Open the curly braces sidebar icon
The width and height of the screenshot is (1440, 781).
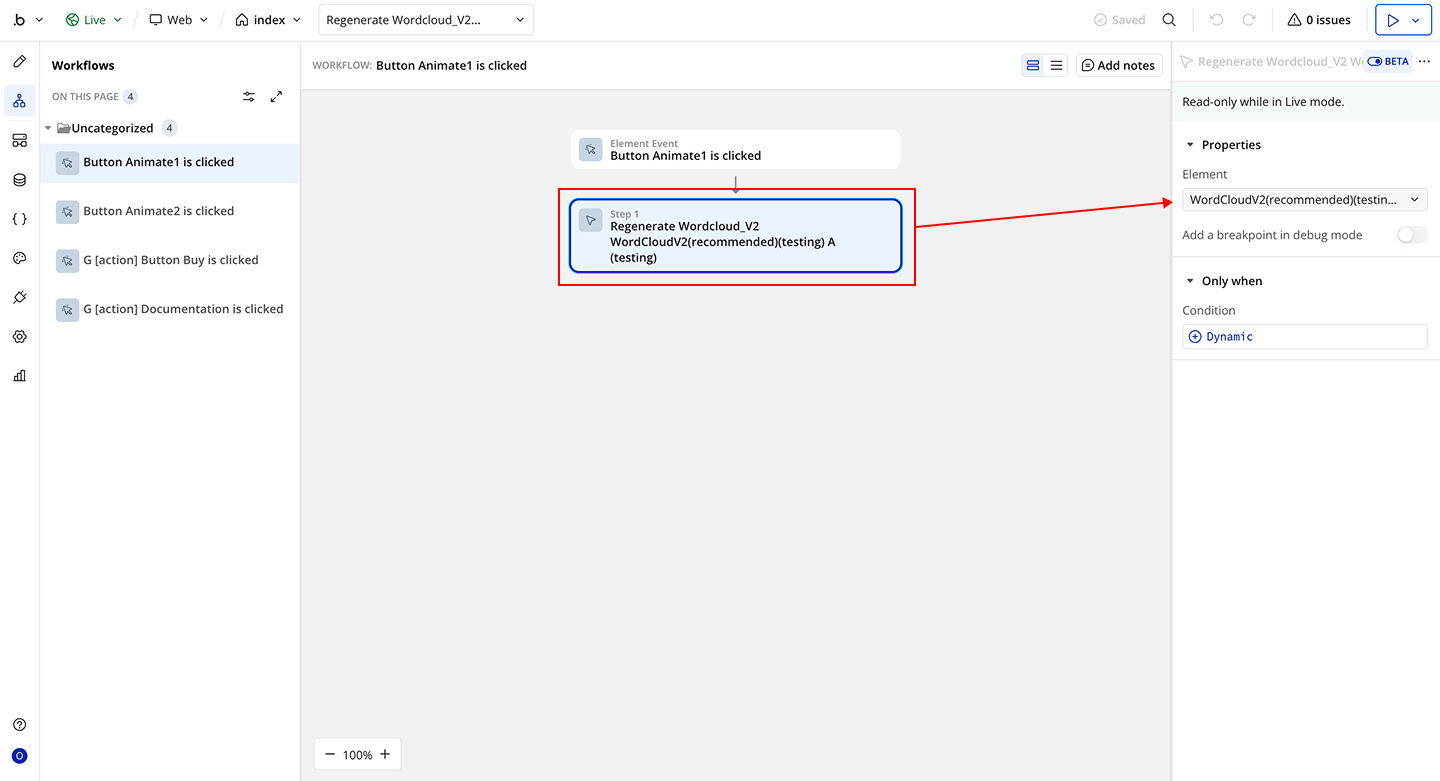19,219
